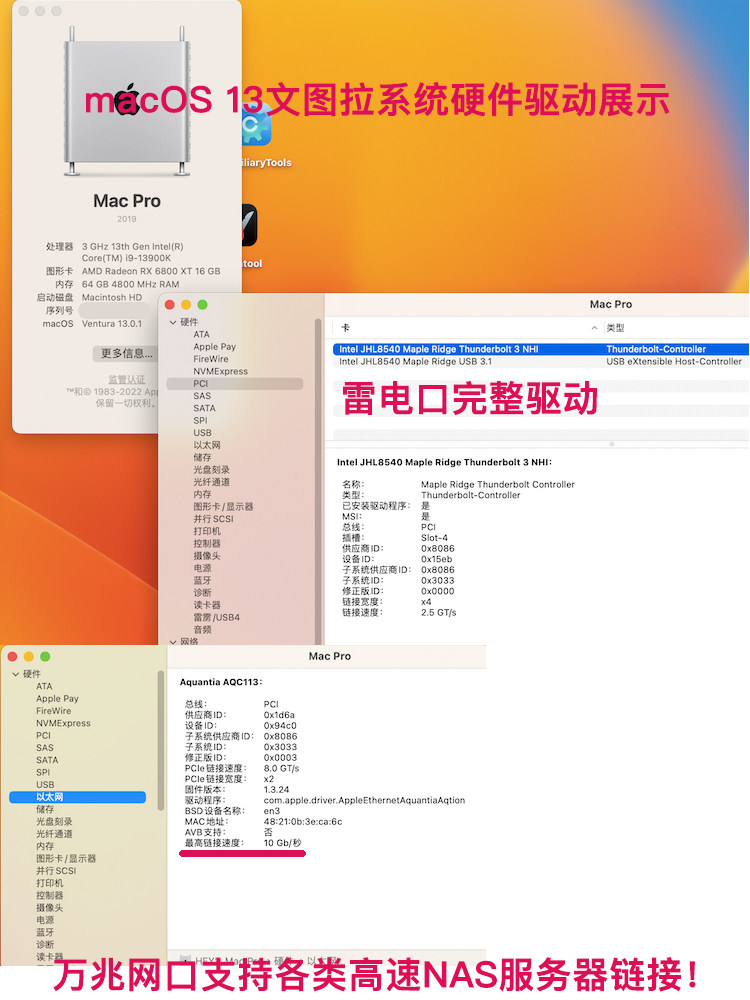
Task: Select Apple Pay in lower sidebar
Action: click(x=57, y=698)
